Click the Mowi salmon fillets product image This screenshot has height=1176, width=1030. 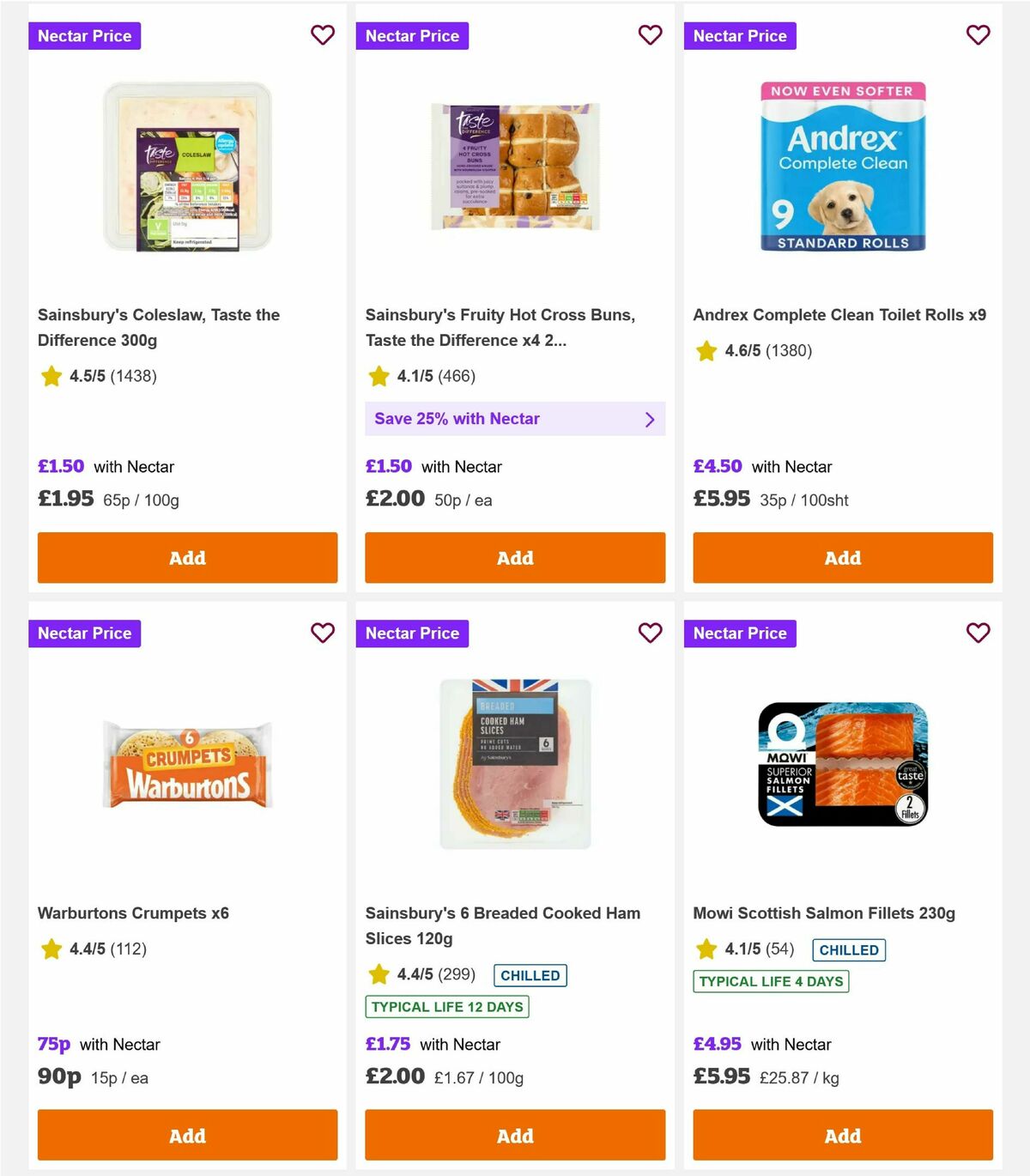842,764
